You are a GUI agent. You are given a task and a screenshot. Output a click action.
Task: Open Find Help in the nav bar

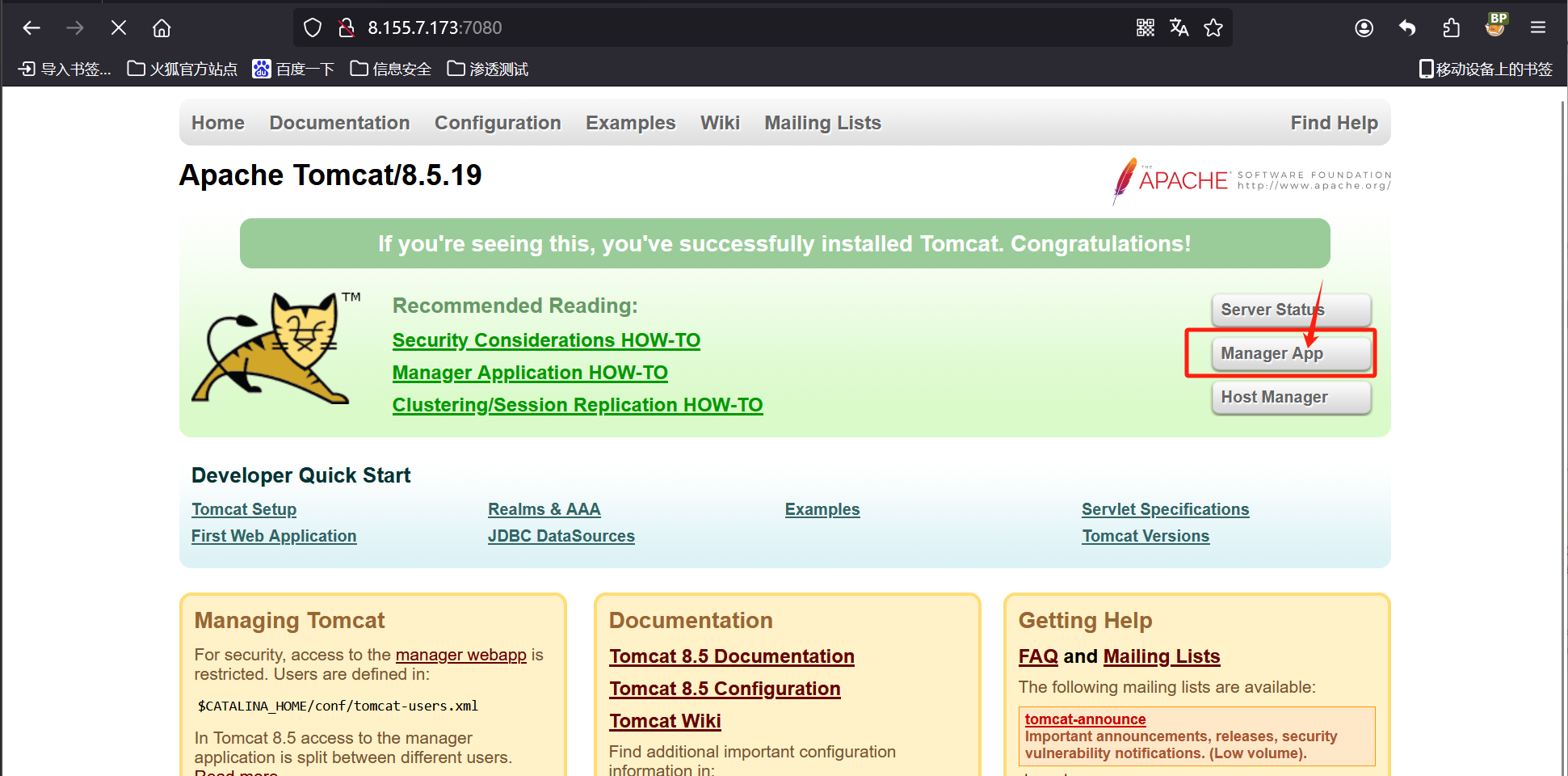point(1335,123)
